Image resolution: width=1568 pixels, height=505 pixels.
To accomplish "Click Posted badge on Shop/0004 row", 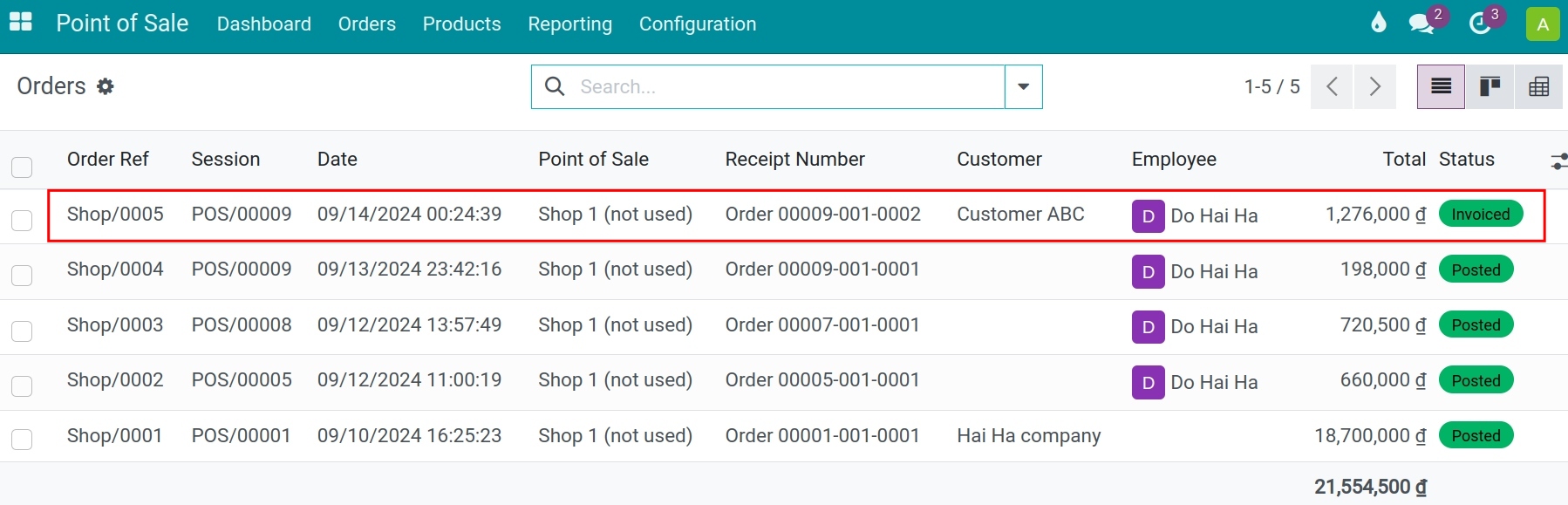I will pos(1476,270).
